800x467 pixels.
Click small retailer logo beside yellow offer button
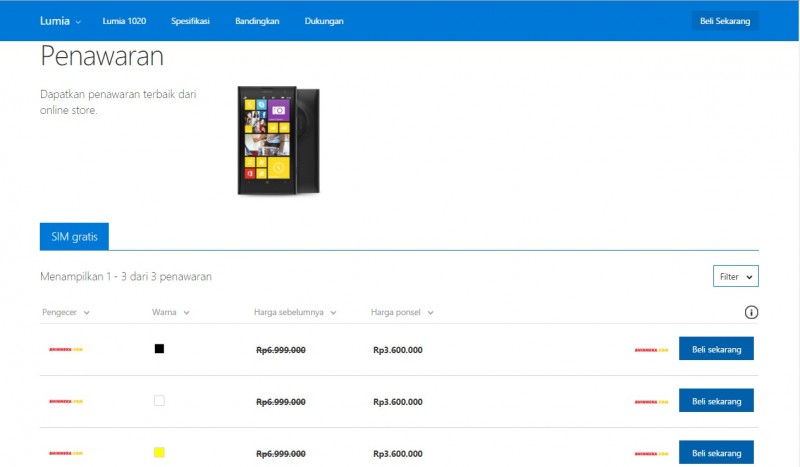652,454
